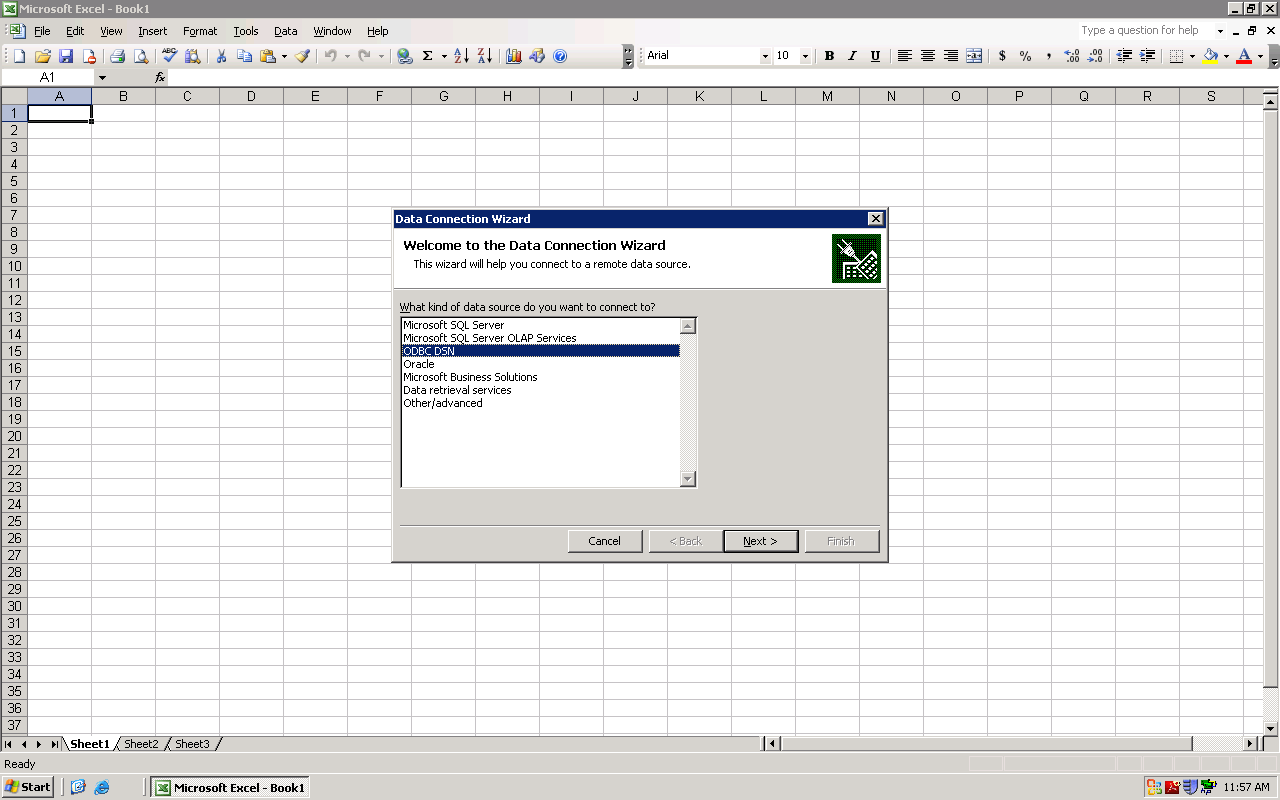Select the Format Painter brush icon
This screenshot has width=1280, height=800.
point(302,56)
